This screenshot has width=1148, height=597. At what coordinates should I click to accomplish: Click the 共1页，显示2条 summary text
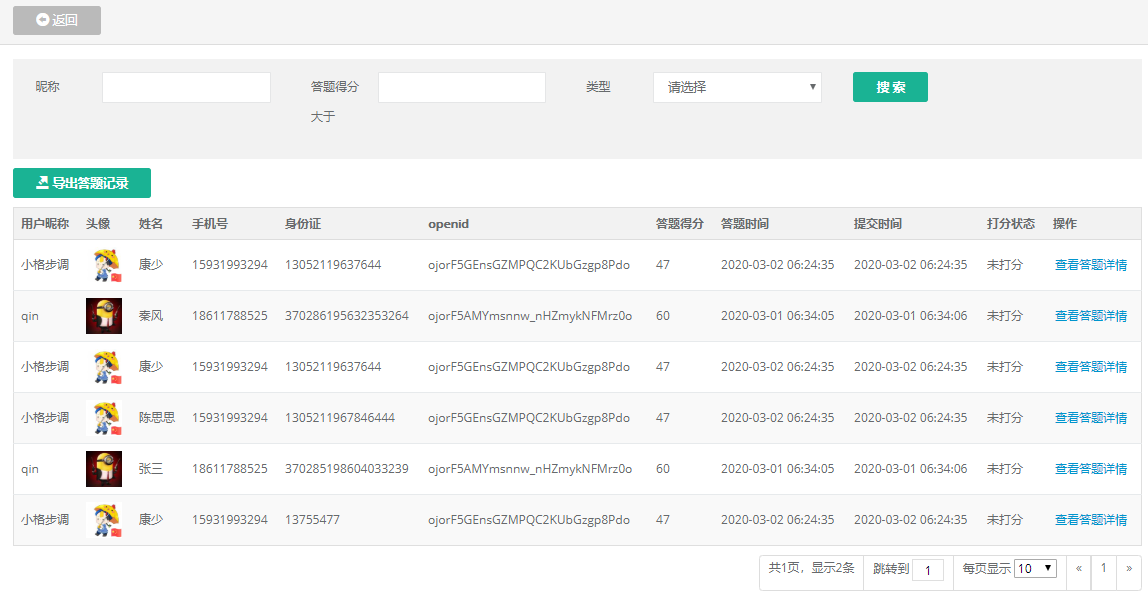pyautogui.click(x=811, y=568)
